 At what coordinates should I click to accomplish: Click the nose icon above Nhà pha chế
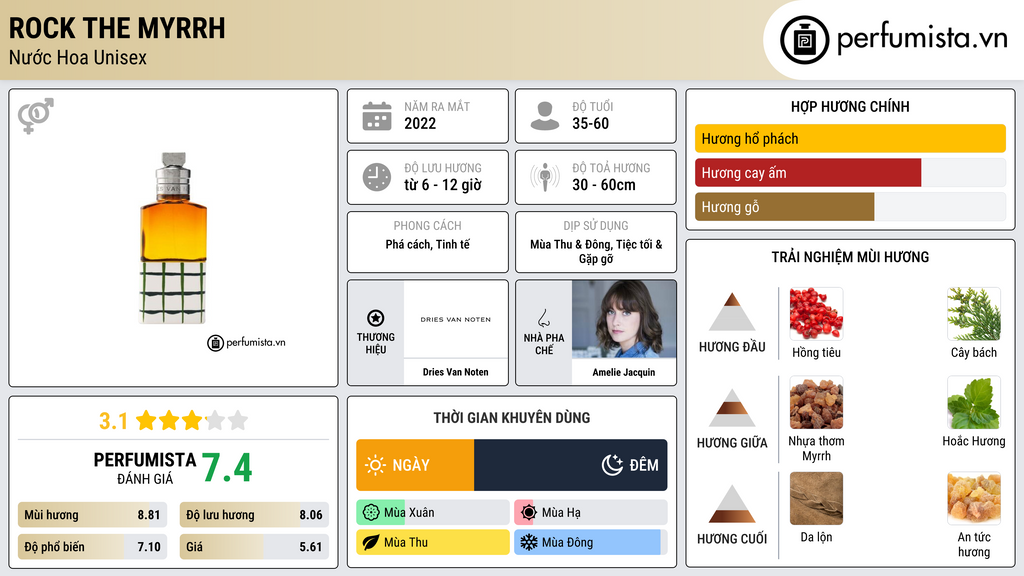pos(543,318)
